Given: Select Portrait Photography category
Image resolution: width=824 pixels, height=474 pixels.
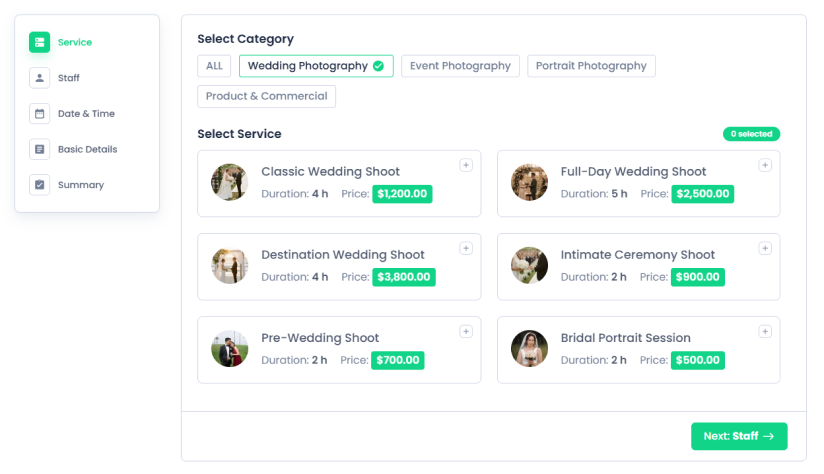Looking at the screenshot, I should coord(591,66).
